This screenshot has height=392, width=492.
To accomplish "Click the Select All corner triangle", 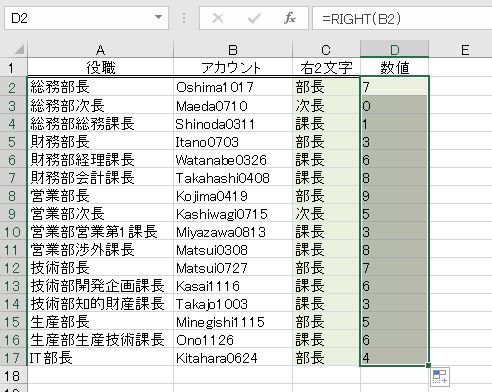I will pyautogui.click(x=19, y=50).
